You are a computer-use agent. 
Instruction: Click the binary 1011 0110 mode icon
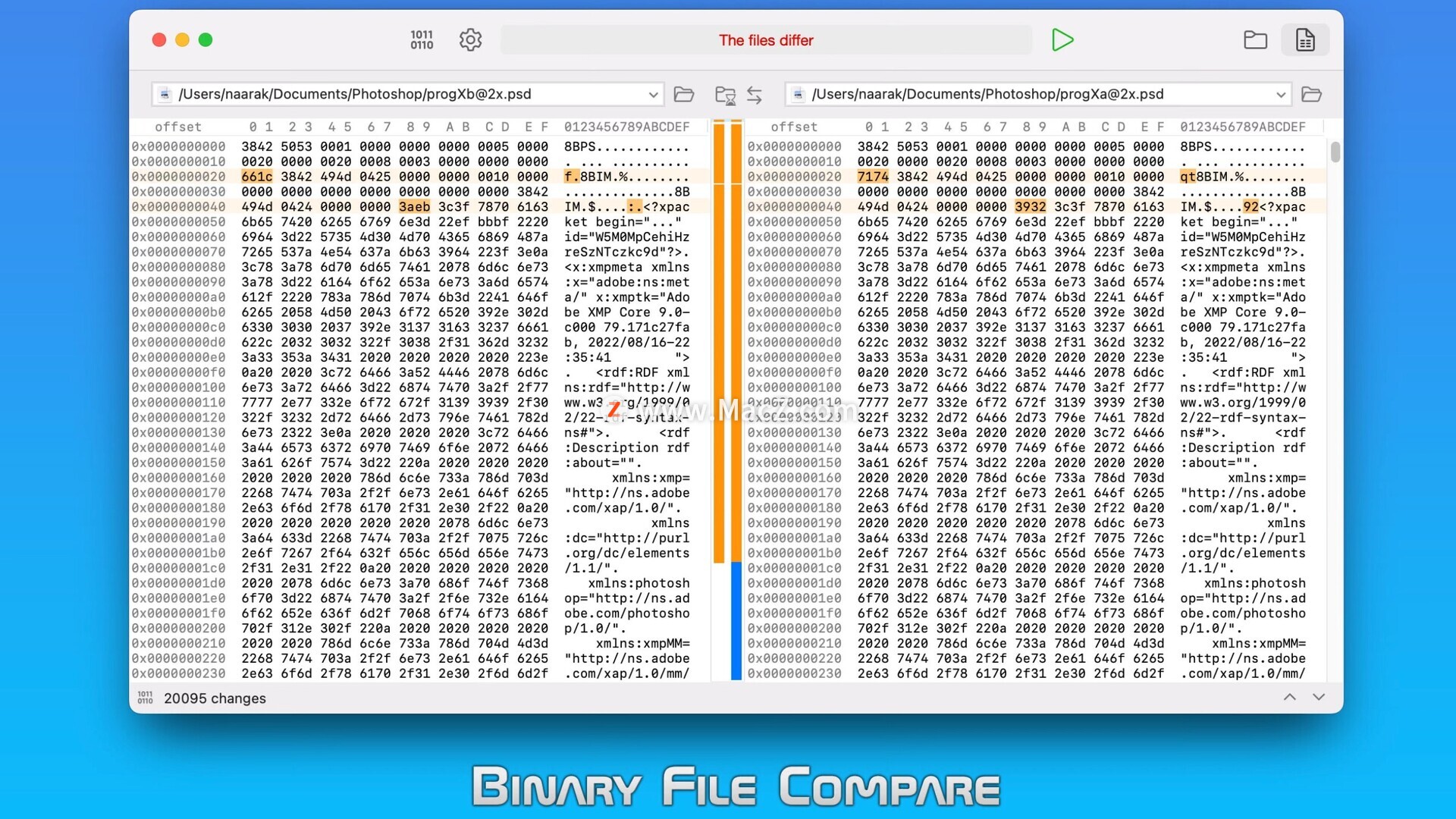(422, 40)
